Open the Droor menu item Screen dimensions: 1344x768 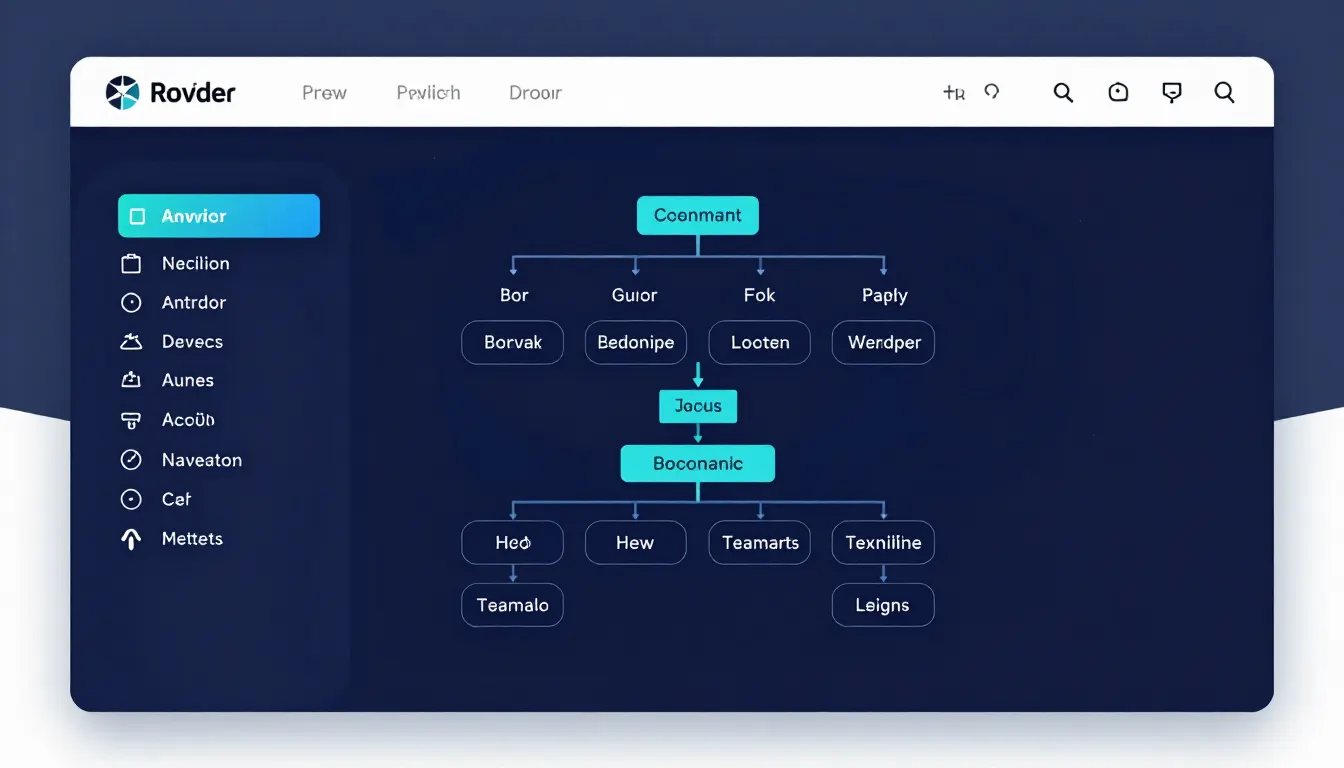[x=535, y=93]
